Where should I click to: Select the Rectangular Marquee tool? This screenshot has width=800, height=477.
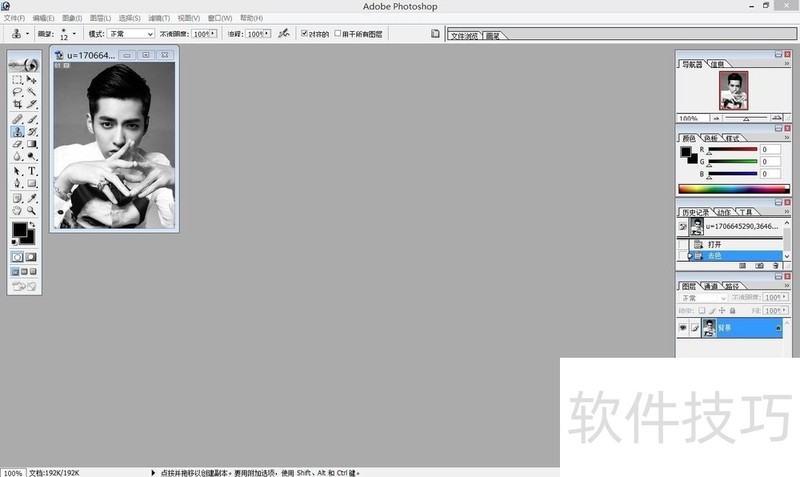[x=17, y=80]
